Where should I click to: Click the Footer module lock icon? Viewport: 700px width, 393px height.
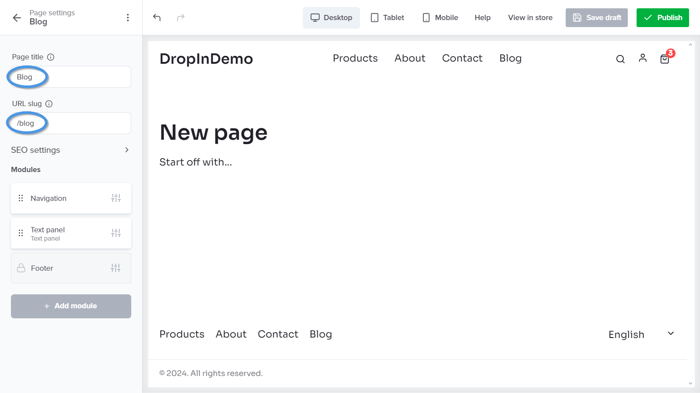pos(21,268)
